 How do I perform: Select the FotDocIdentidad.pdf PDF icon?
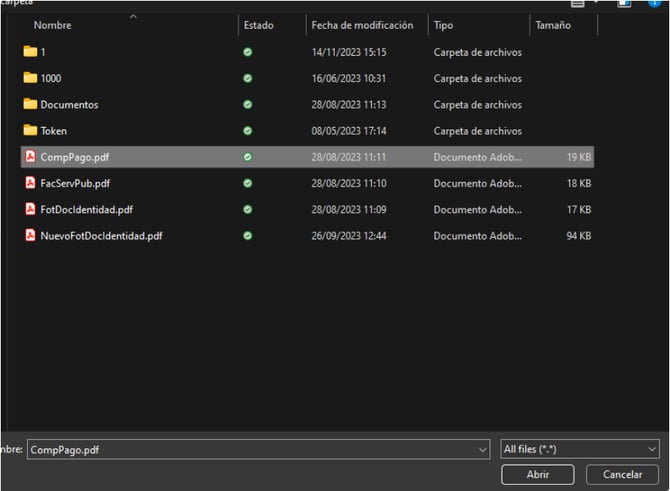click(30, 209)
